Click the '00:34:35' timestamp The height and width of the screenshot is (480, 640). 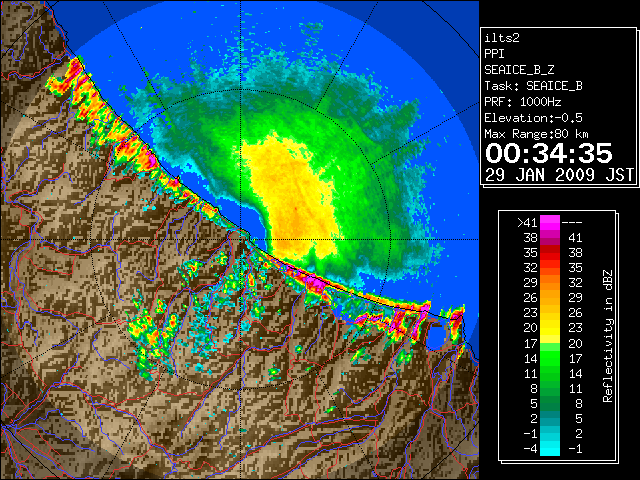tap(549, 153)
